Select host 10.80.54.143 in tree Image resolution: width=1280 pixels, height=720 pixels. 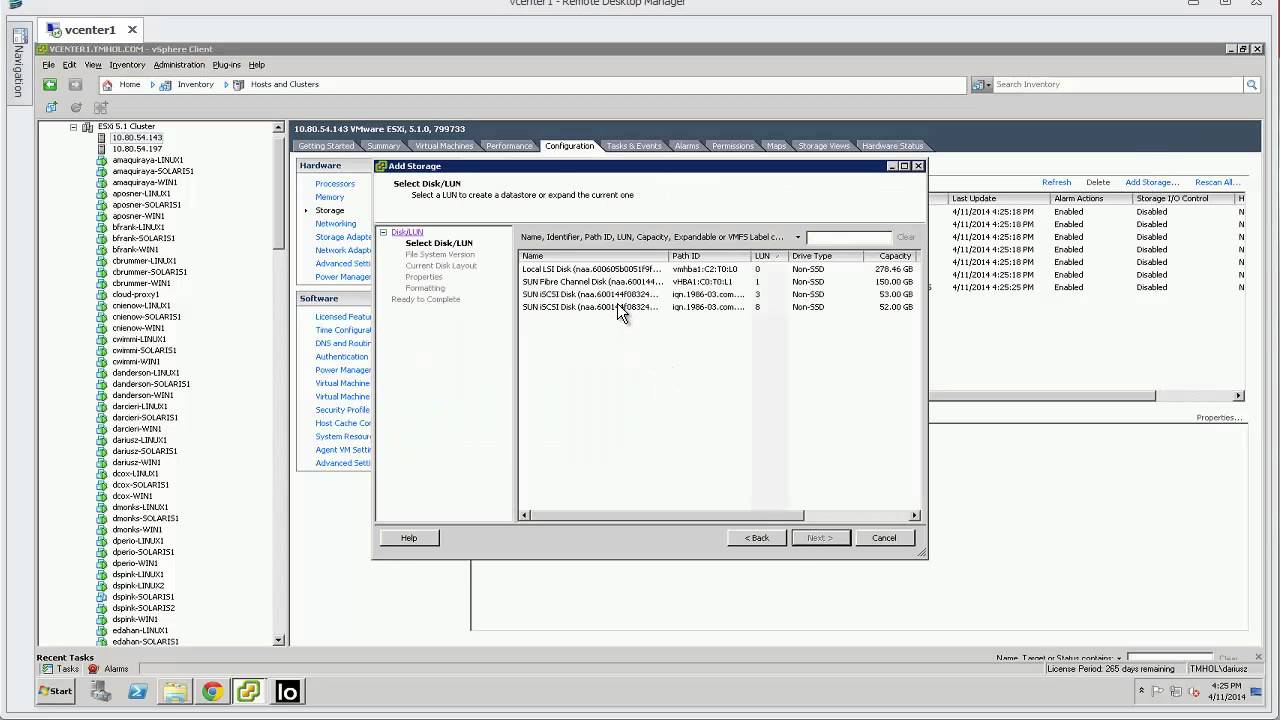click(x=137, y=138)
